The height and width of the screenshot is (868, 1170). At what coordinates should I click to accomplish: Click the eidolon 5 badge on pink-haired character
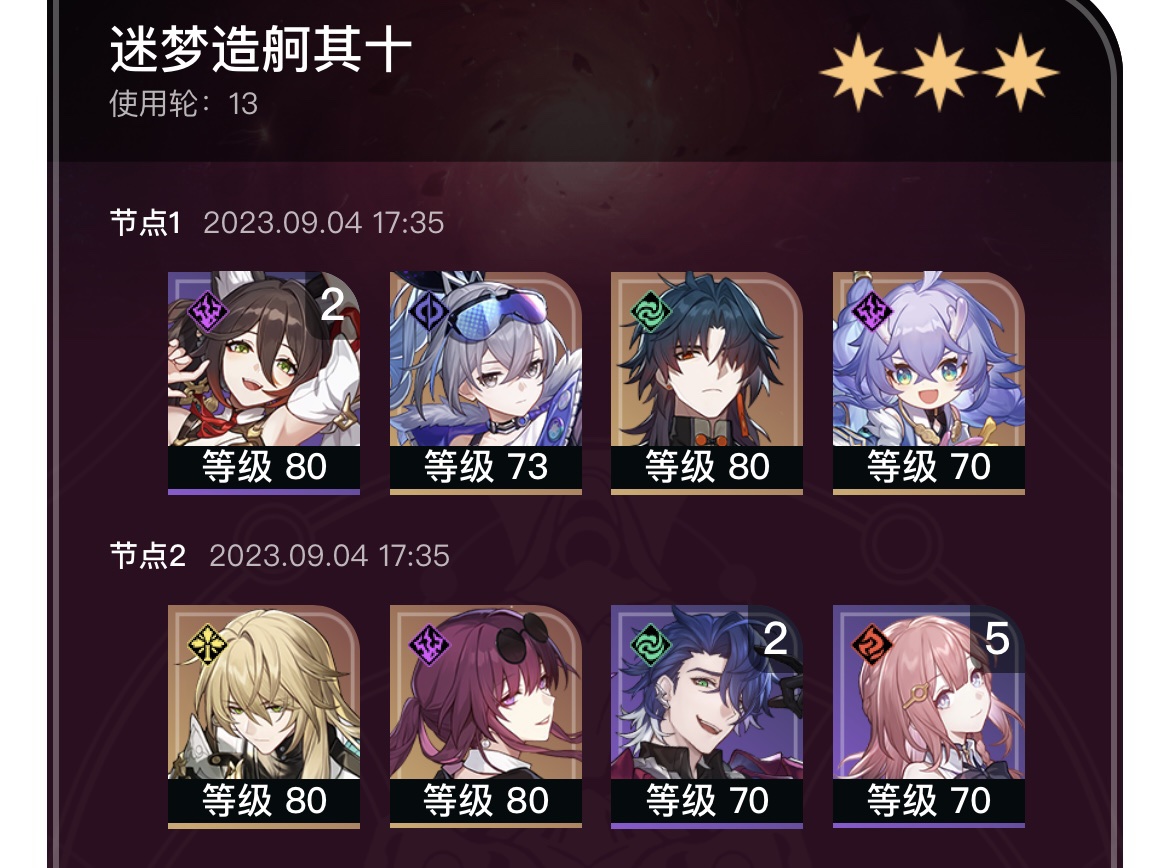(x=997, y=639)
